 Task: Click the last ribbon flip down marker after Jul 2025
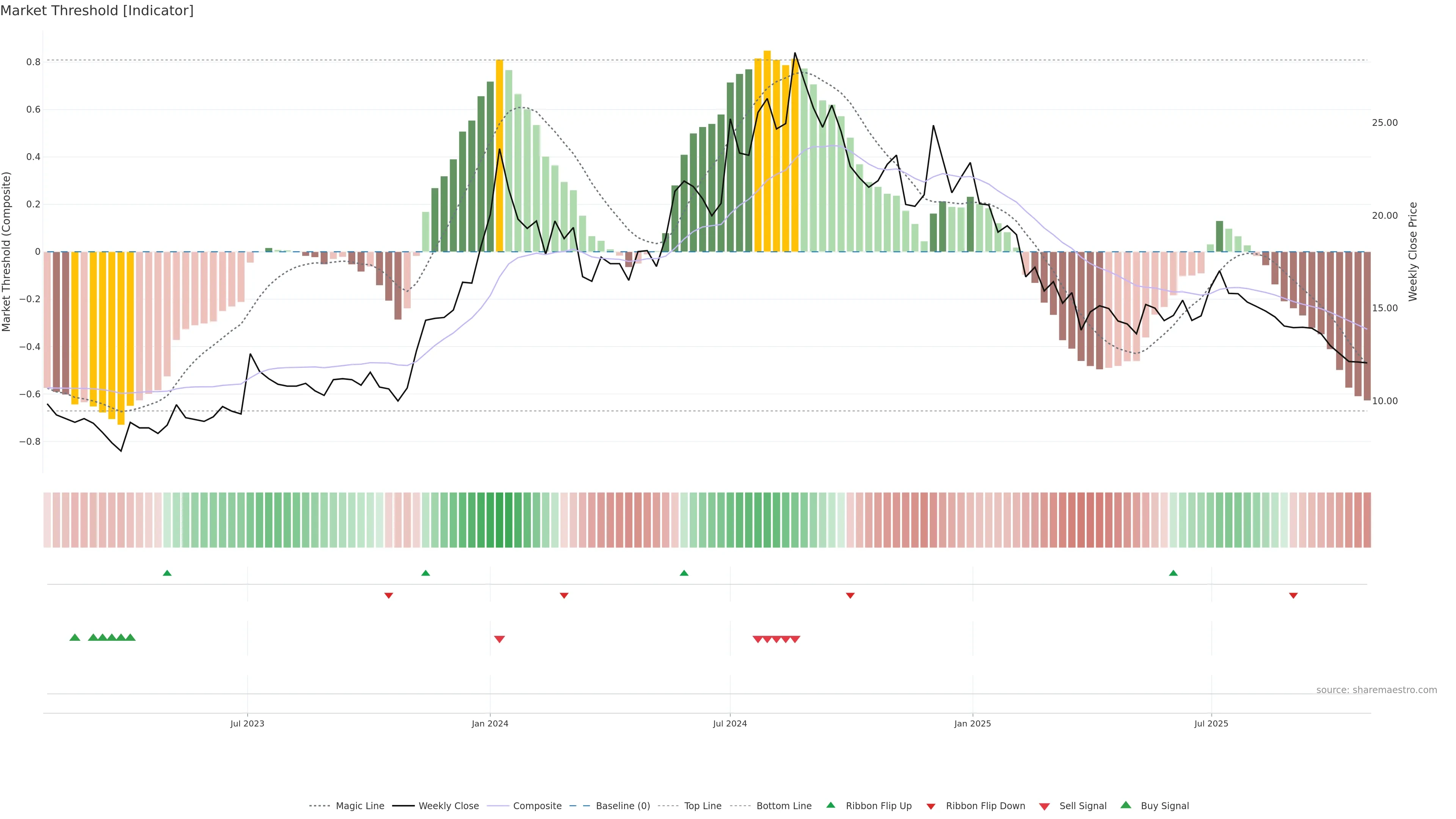[1293, 596]
